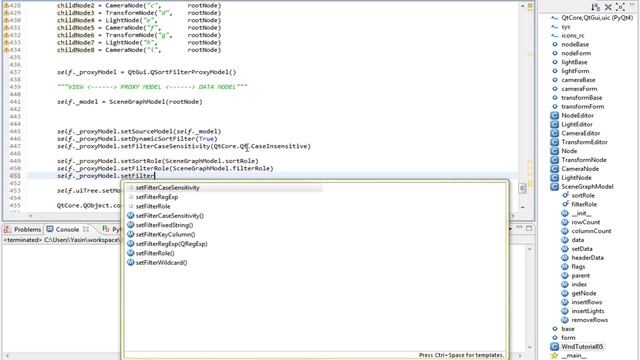This screenshot has width=640, height=360.
Task: Select nodeBase in the outline
Action: (575, 44)
